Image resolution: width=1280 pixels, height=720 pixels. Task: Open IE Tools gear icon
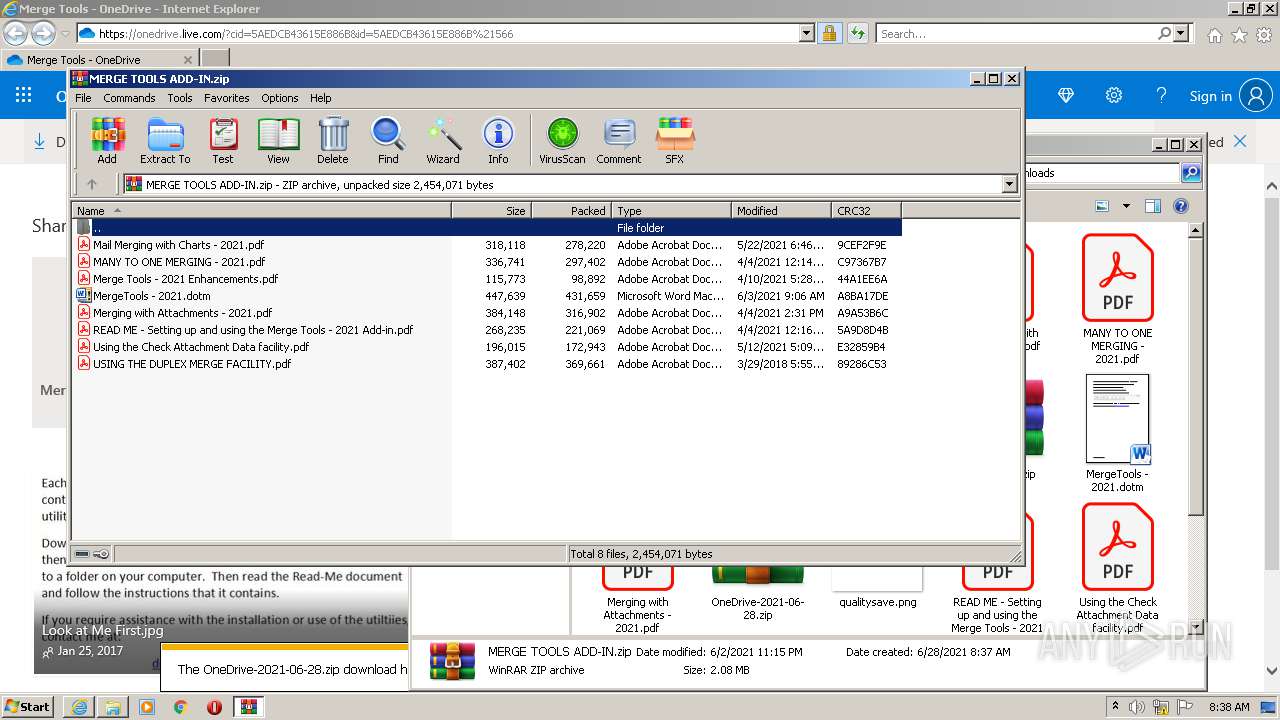[x=1264, y=35]
